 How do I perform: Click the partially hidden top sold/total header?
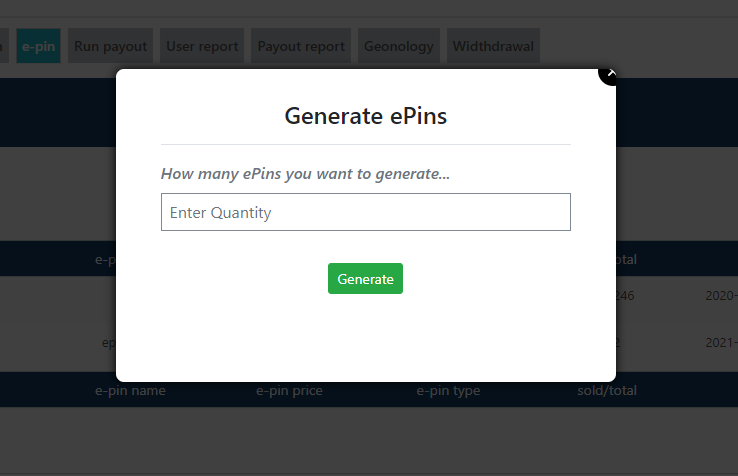[x=627, y=260]
